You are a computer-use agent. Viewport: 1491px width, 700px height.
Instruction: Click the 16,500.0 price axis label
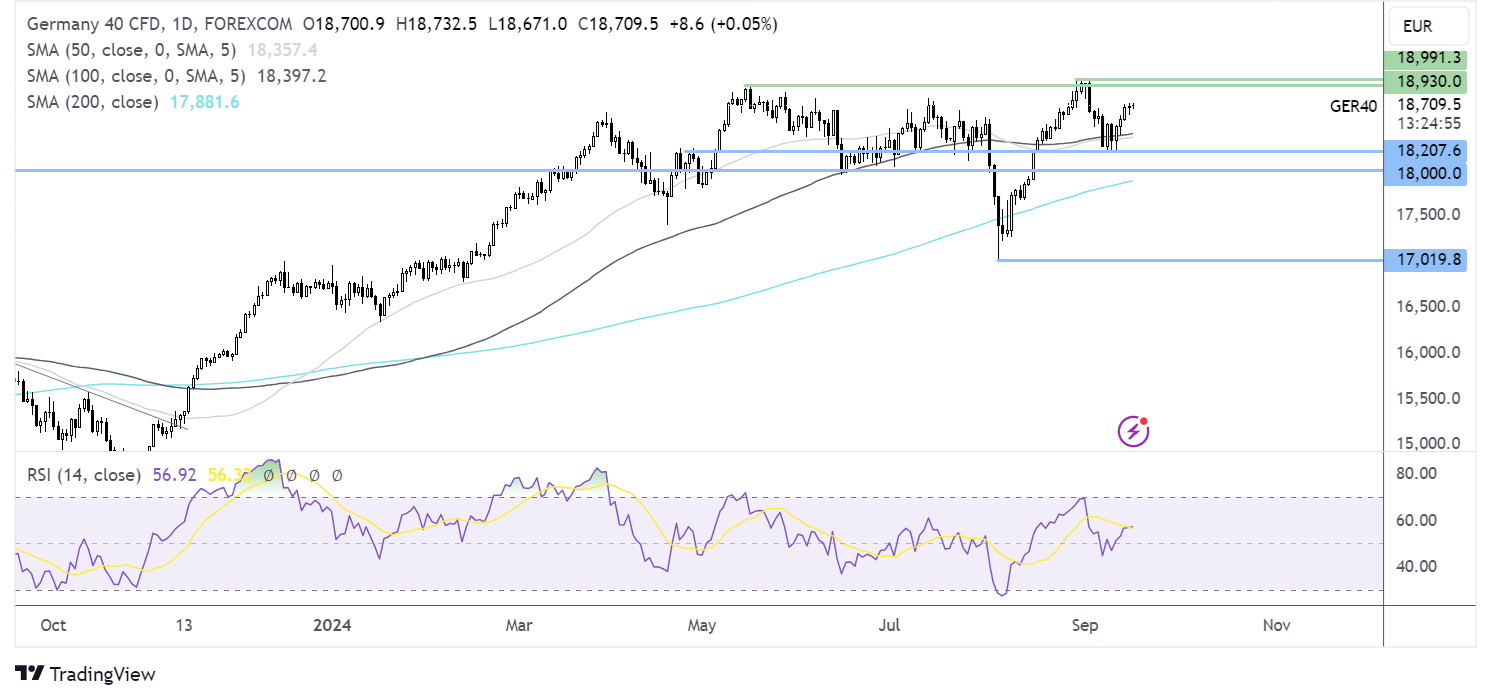(x=1429, y=307)
